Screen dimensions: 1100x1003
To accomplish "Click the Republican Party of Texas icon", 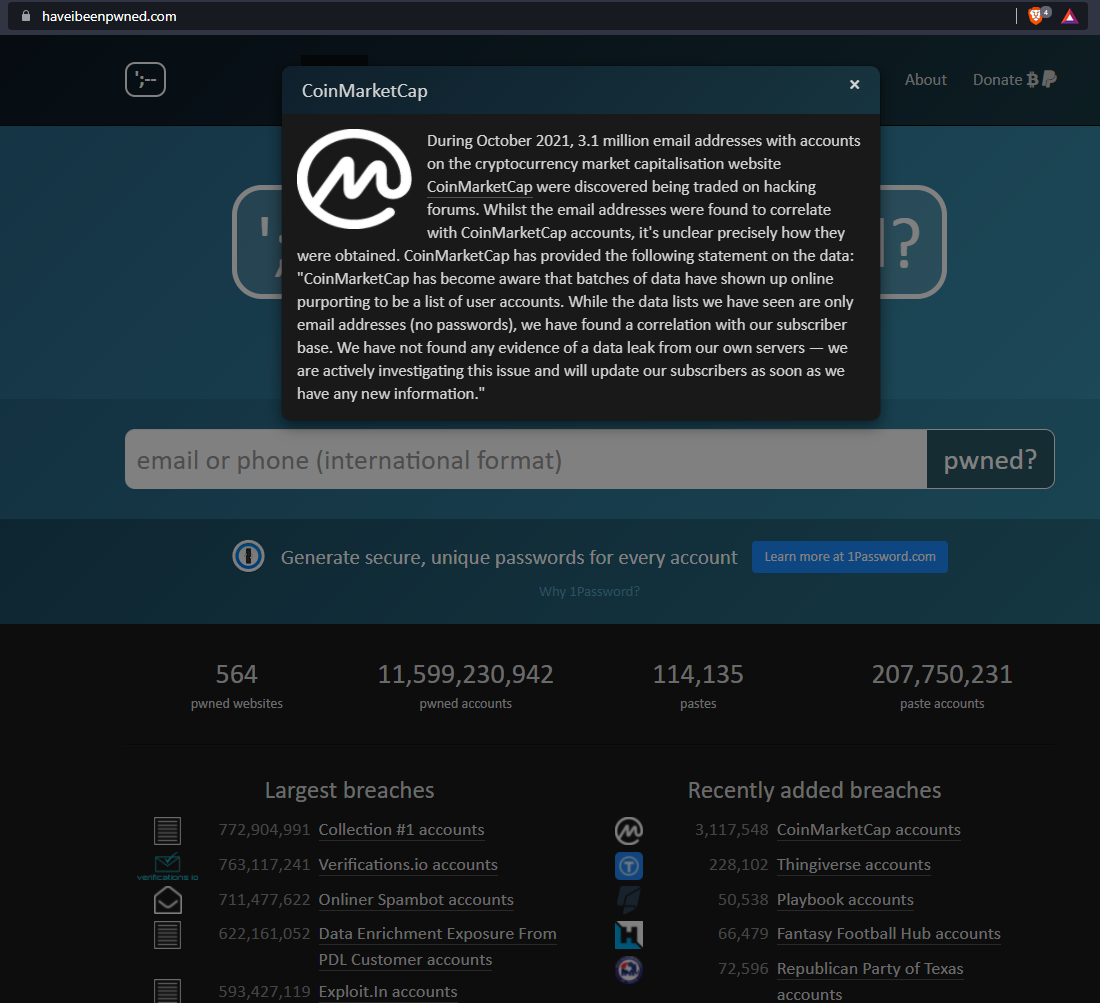I will click(629, 969).
